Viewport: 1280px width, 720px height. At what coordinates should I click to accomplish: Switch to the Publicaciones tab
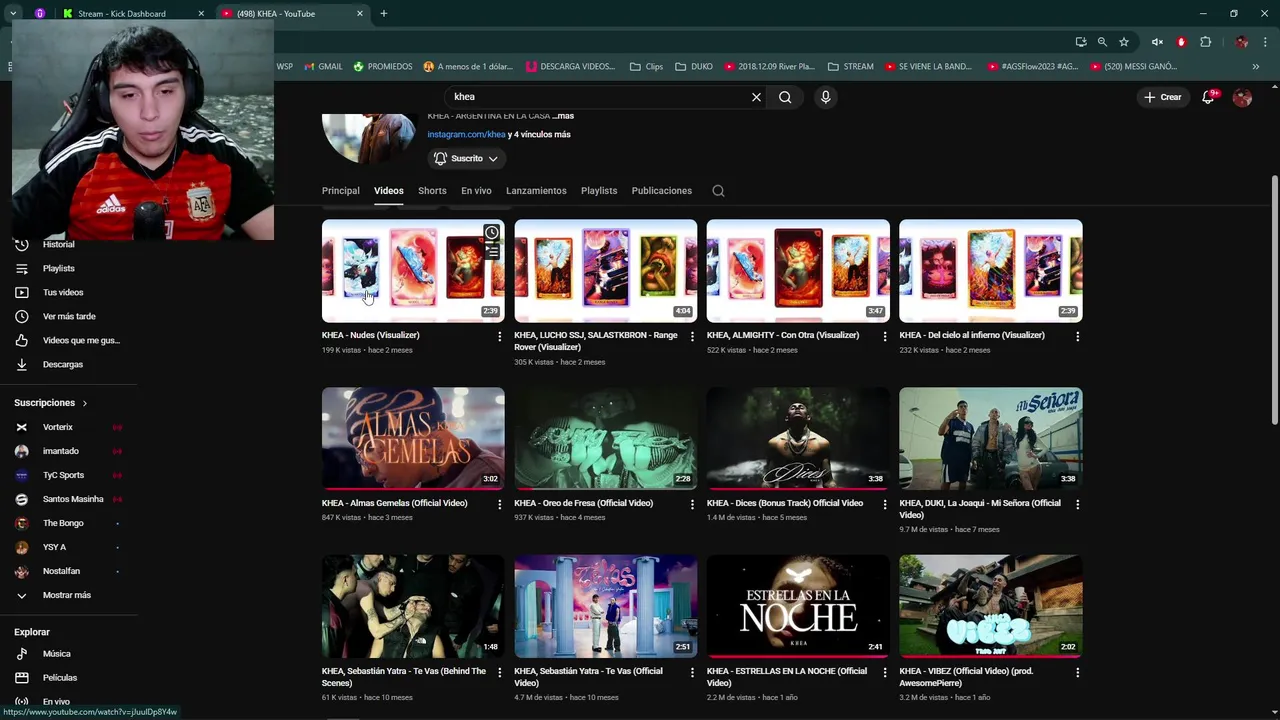pyautogui.click(x=661, y=191)
